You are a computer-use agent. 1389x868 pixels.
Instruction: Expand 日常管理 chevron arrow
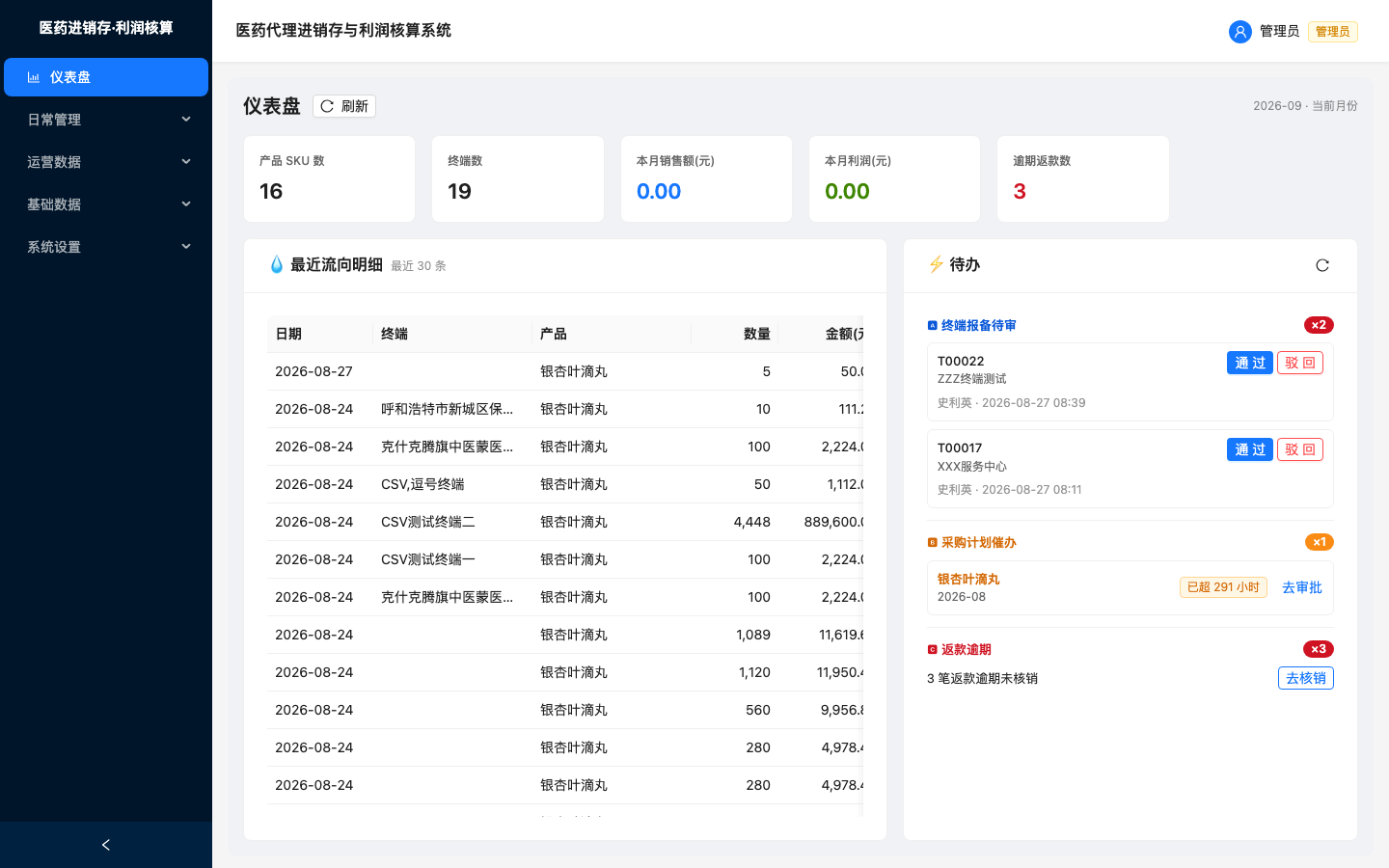coord(186,120)
